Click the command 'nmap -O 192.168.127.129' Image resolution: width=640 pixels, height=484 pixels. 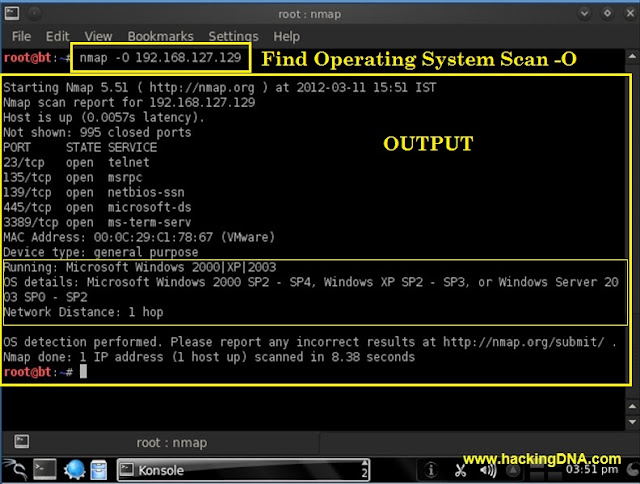click(160, 58)
